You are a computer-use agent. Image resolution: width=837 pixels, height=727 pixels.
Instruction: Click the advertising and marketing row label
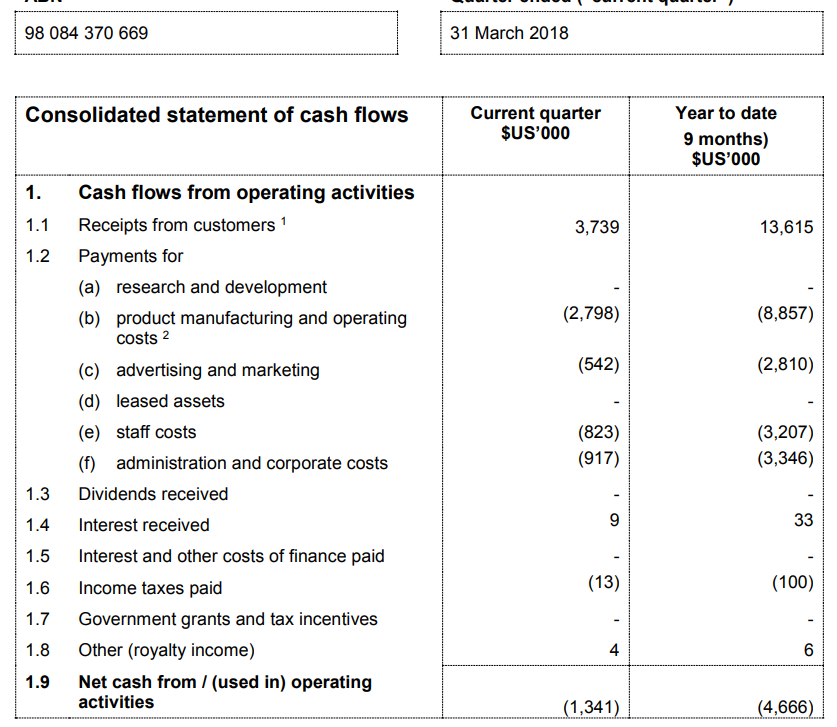click(218, 370)
